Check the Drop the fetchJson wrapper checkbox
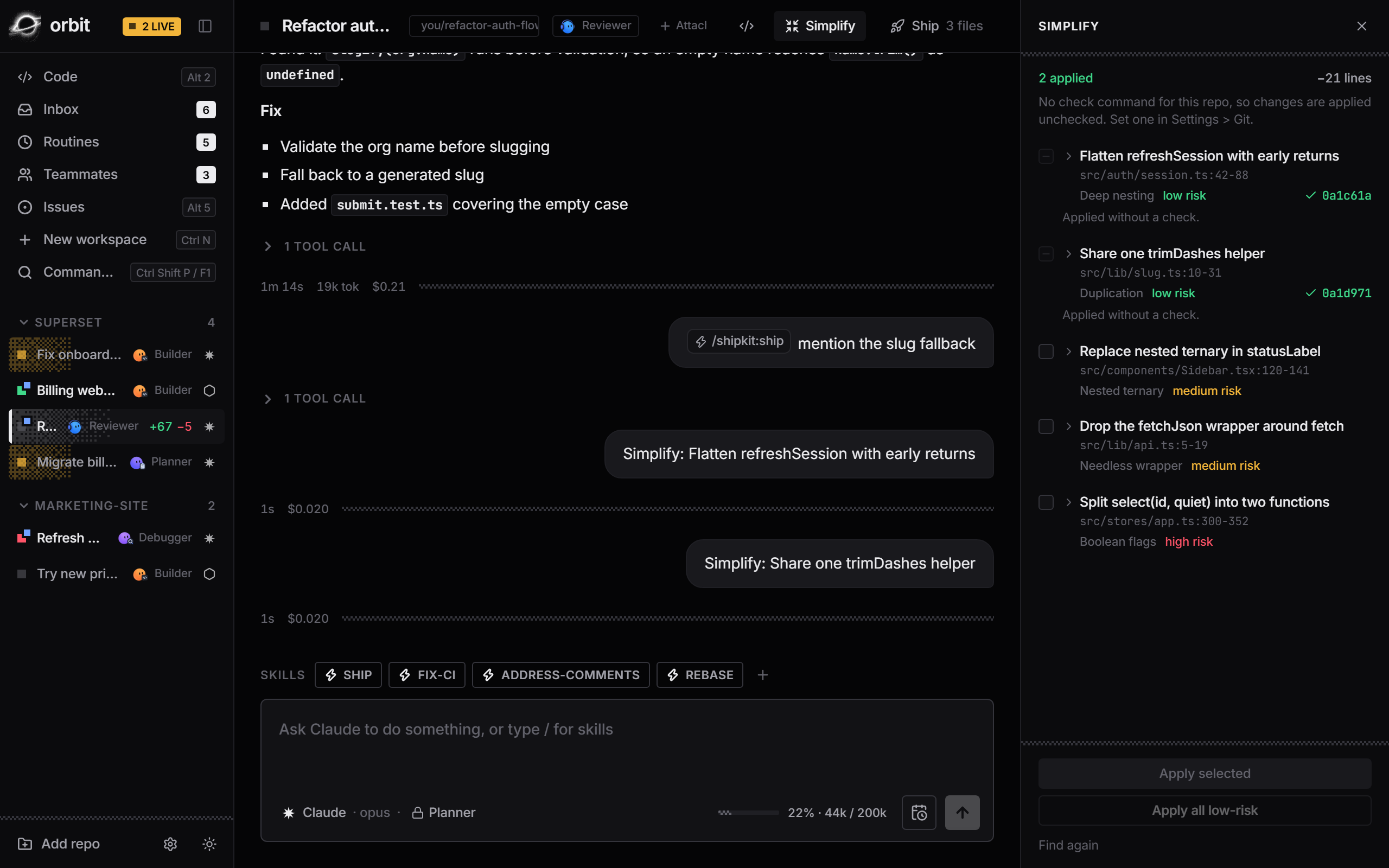 point(1046,426)
